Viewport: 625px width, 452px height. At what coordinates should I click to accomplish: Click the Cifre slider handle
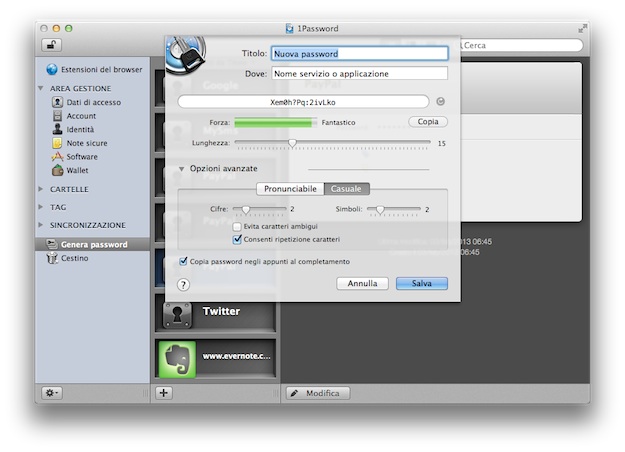tap(246, 210)
